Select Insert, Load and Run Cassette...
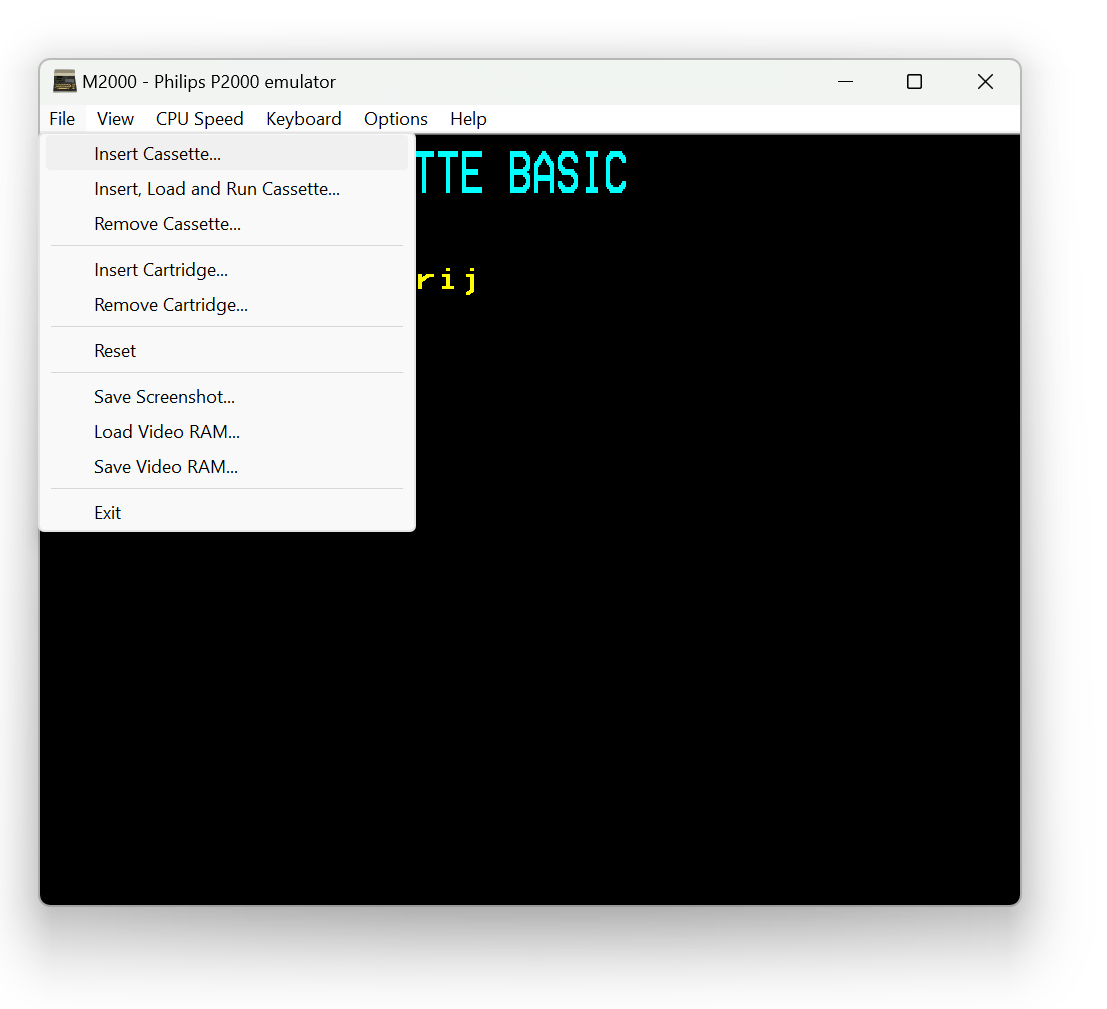This screenshot has height=1009, width=1107. coord(227,189)
